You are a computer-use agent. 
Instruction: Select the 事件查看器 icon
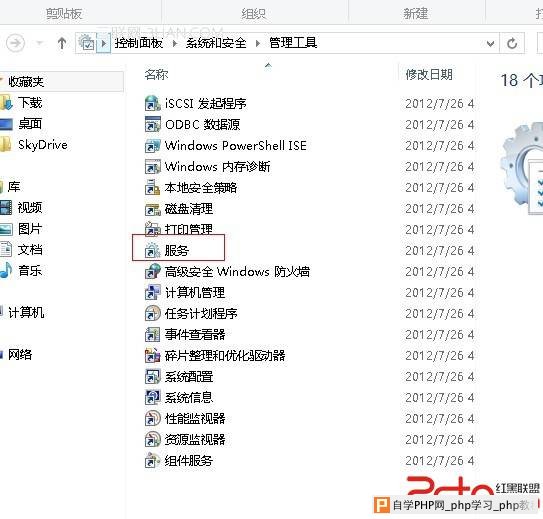tap(152, 334)
